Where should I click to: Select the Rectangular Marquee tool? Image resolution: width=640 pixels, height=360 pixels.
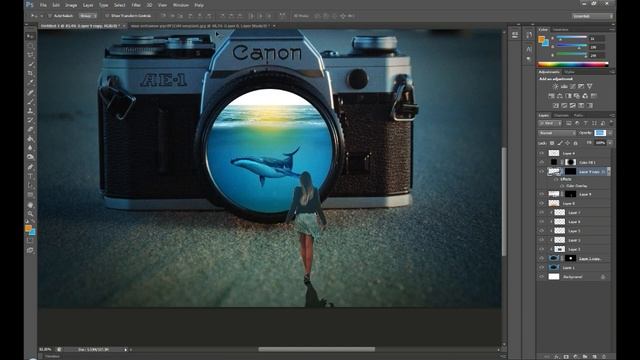(30, 46)
